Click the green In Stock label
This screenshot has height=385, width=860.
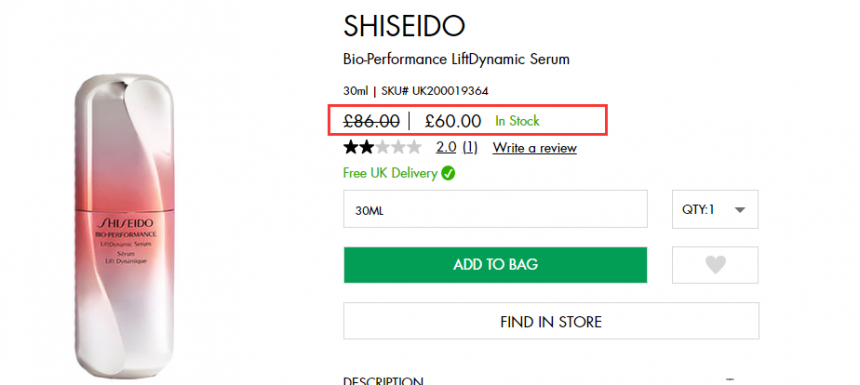517,121
